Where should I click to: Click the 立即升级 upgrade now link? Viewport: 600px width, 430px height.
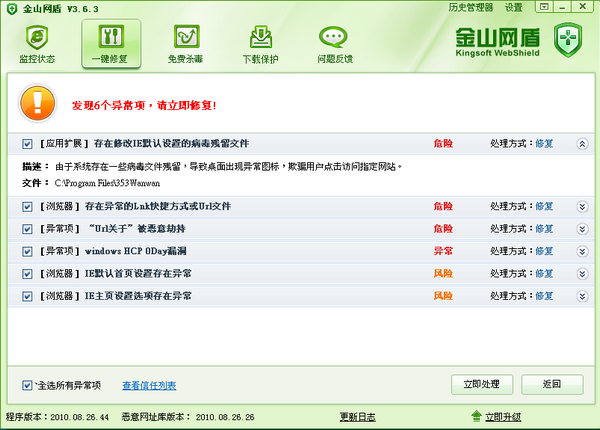click(503, 417)
